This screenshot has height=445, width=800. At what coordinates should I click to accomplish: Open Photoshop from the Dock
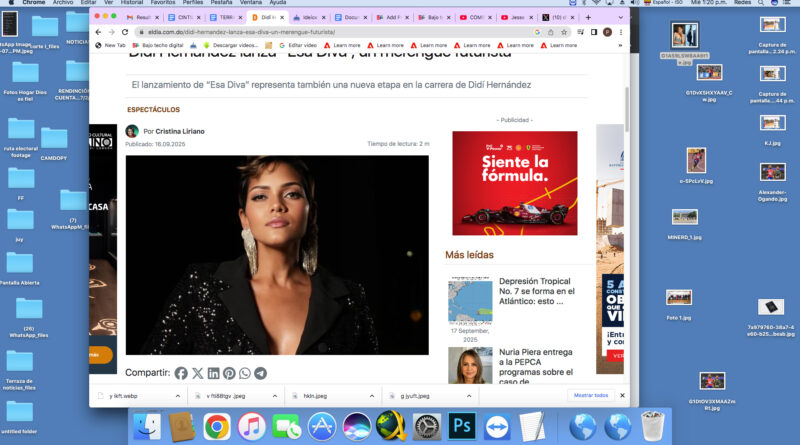pos(462,426)
